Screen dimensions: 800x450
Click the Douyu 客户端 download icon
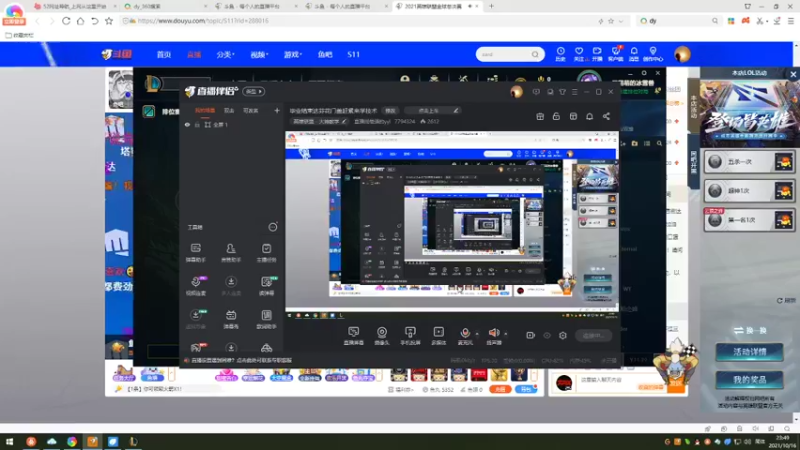click(616, 54)
